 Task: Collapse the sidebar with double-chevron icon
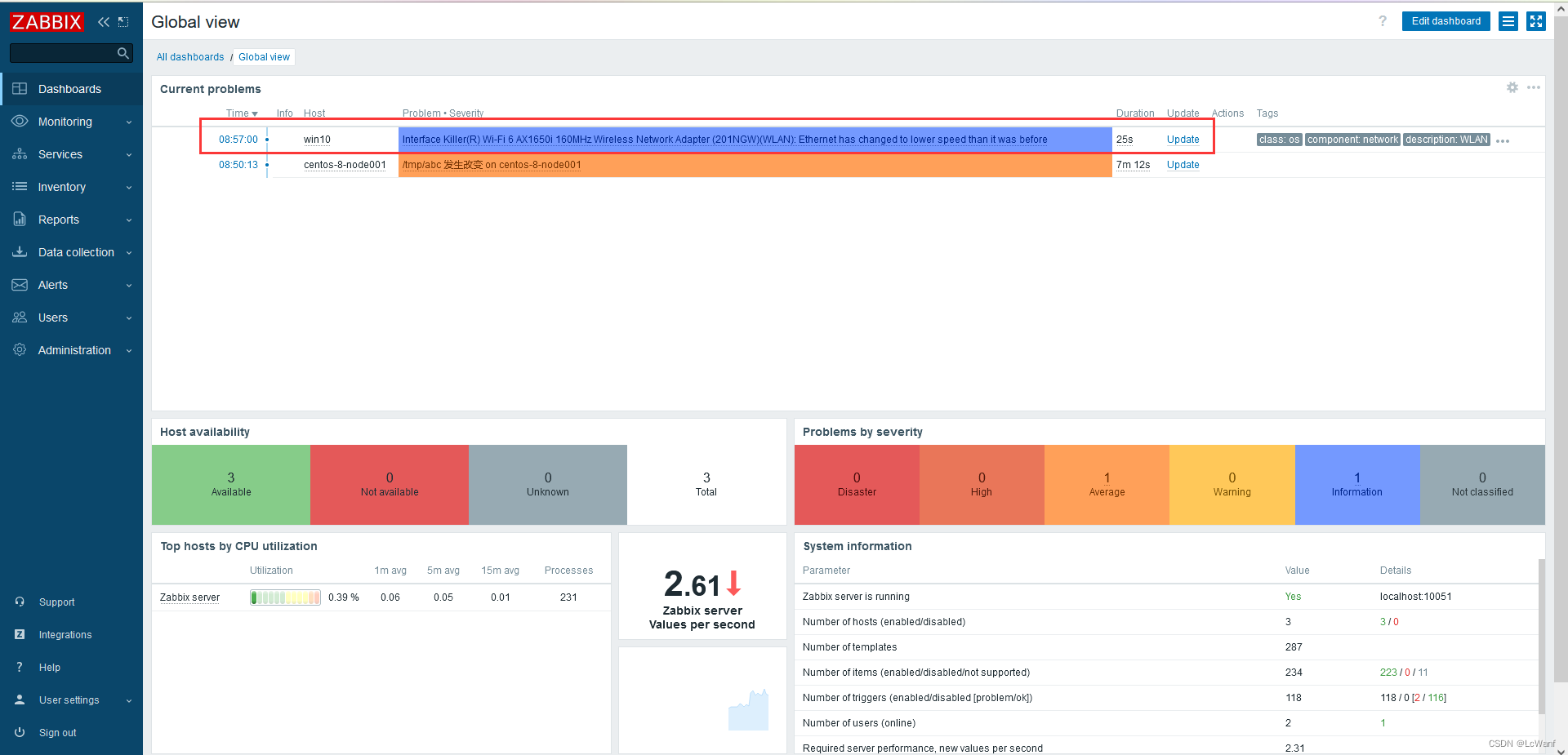(104, 22)
